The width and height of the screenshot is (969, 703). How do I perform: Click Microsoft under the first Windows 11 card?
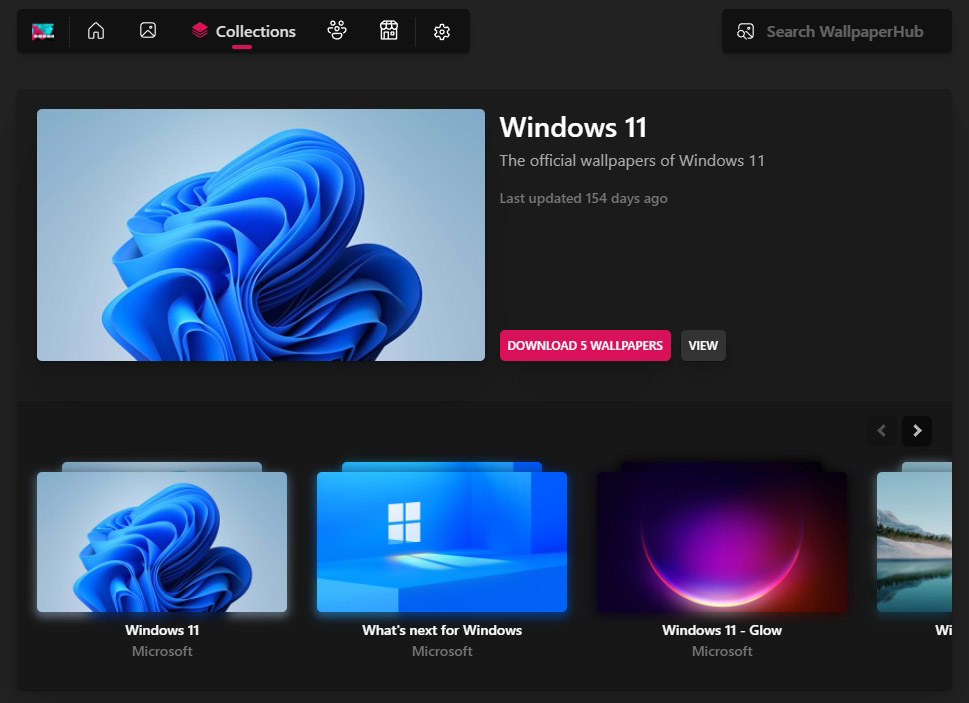click(x=162, y=651)
